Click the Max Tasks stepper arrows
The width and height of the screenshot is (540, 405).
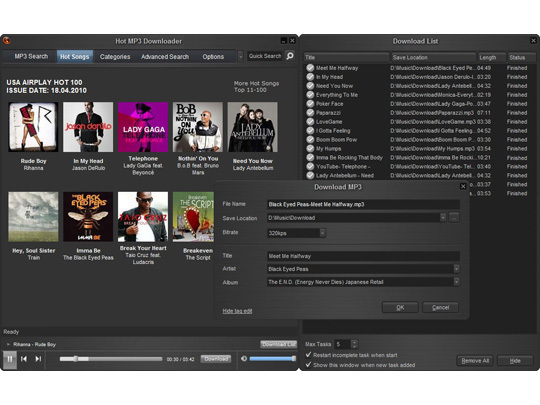pyautogui.click(x=354, y=344)
